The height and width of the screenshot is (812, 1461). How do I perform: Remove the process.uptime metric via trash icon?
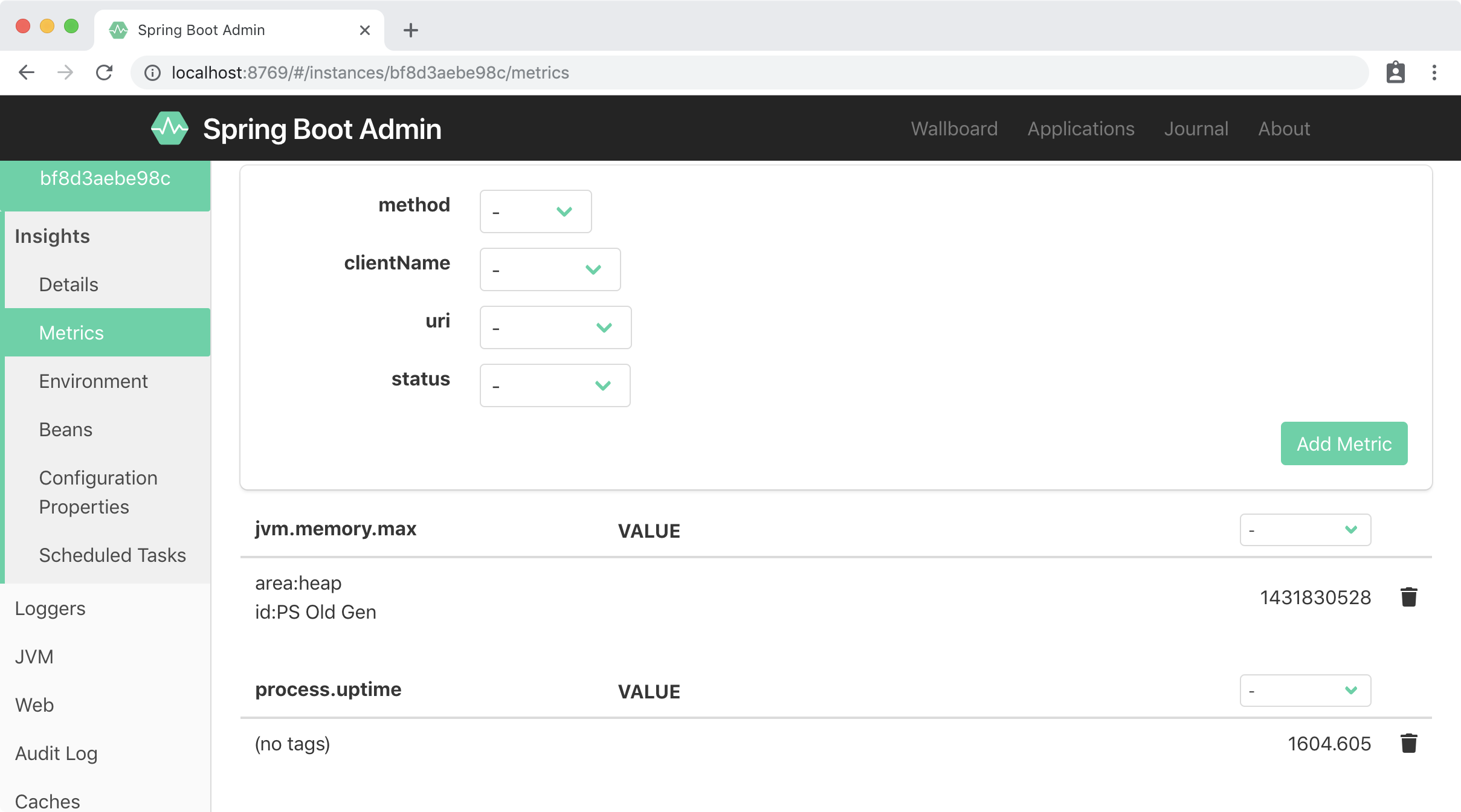[x=1408, y=743]
